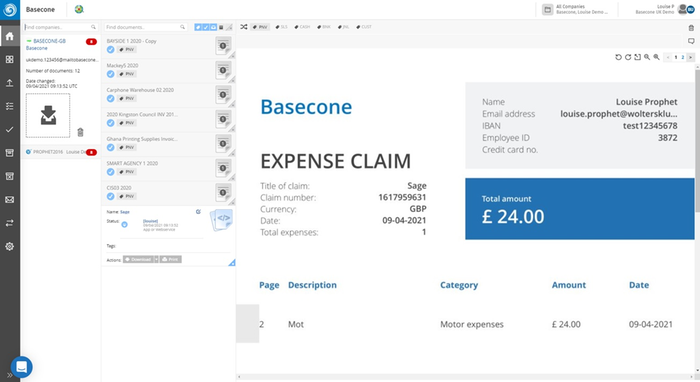This screenshot has height=382, width=700.
Task: Toggle the black square filter button
Action: (x=221, y=27)
